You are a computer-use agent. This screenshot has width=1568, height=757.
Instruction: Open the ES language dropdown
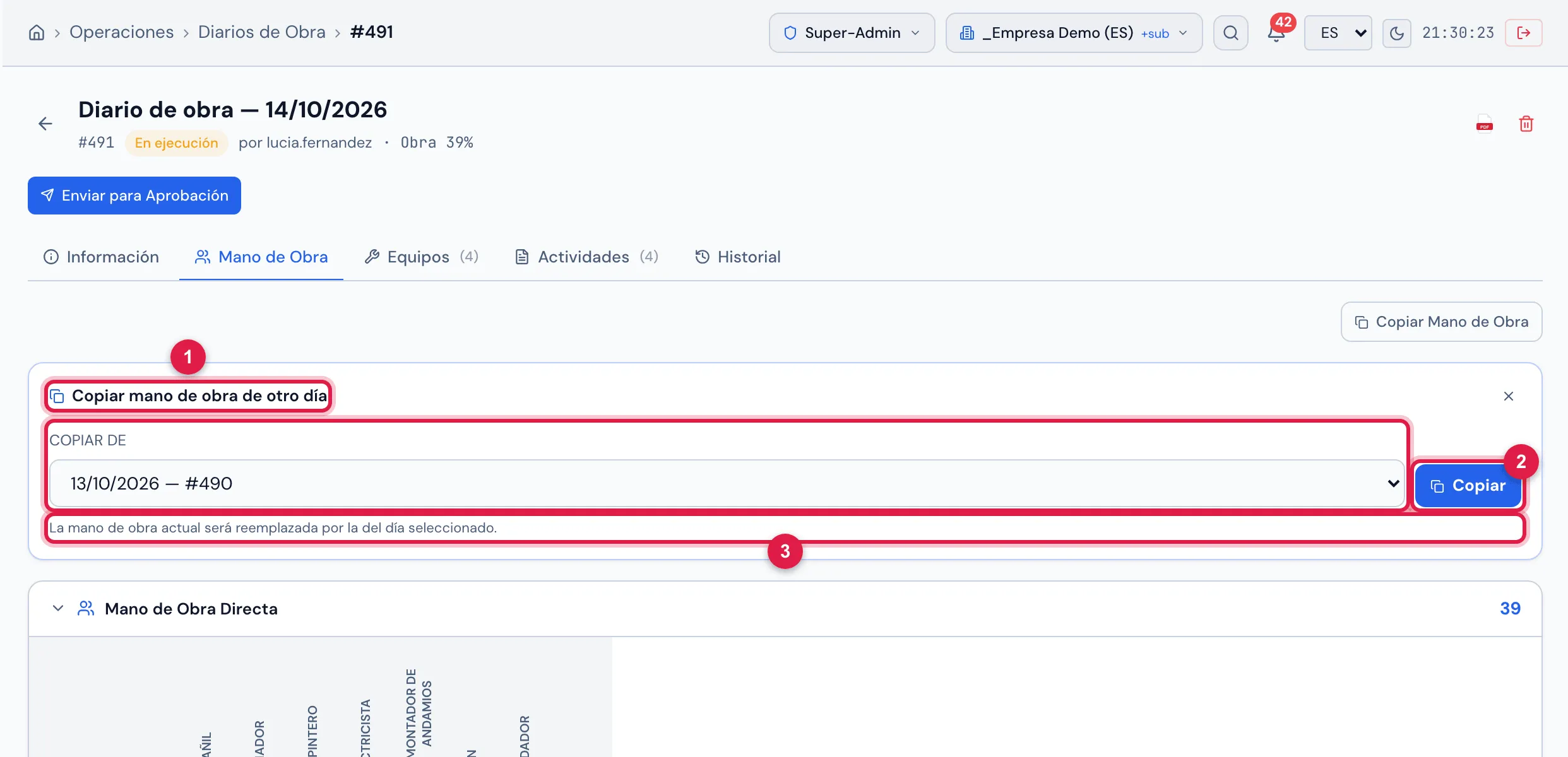click(1338, 33)
